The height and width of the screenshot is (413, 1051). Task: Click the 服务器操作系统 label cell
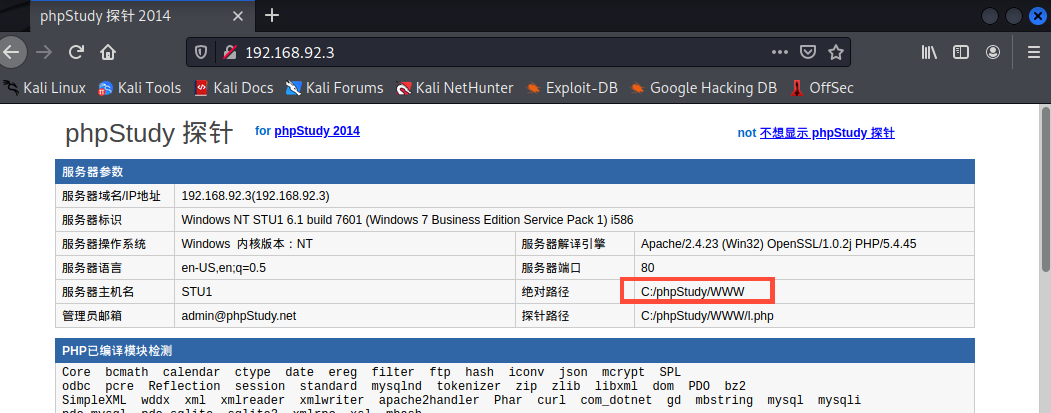pos(115,244)
